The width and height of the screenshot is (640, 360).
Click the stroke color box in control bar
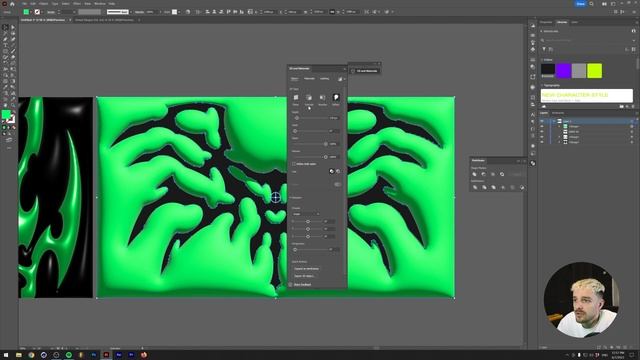click(x=37, y=12)
